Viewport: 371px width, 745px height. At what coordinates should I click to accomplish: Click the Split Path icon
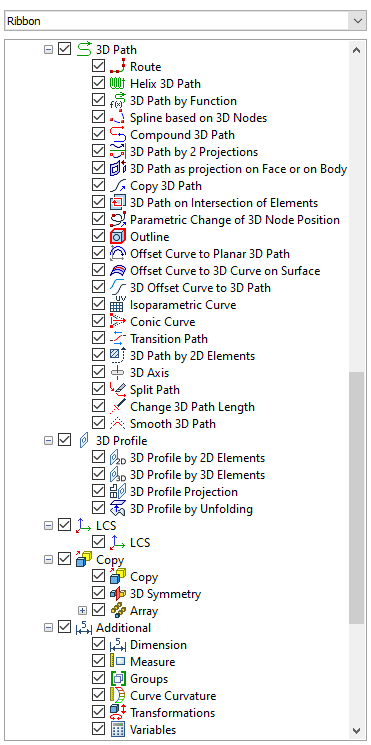tap(117, 390)
